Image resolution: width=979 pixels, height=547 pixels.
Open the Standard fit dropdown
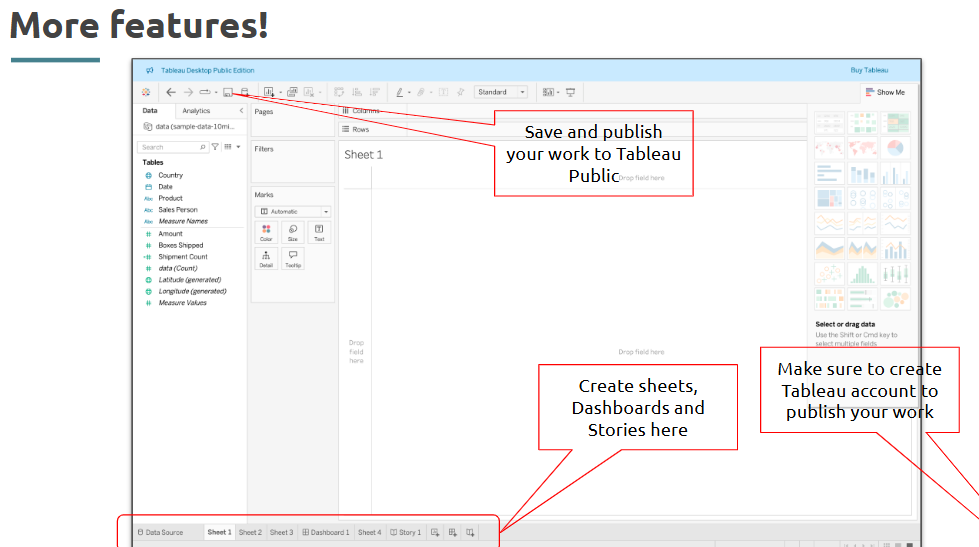(501, 92)
